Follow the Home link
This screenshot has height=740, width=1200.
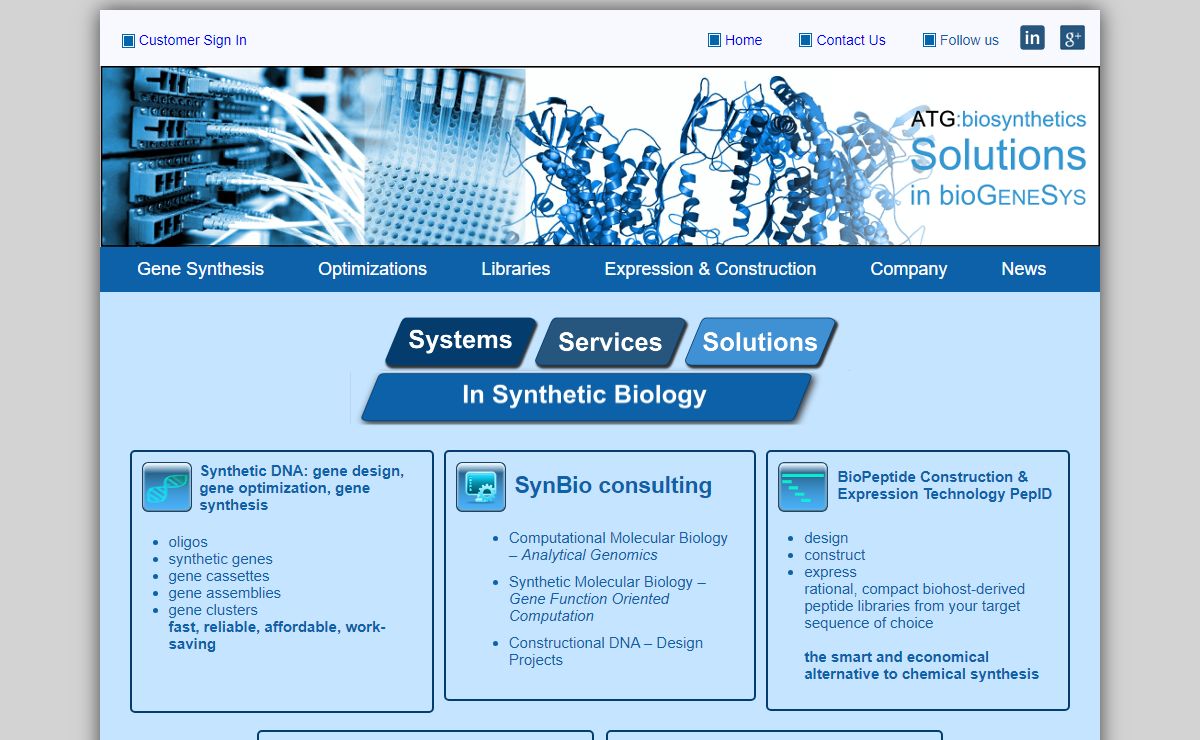(744, 40)
